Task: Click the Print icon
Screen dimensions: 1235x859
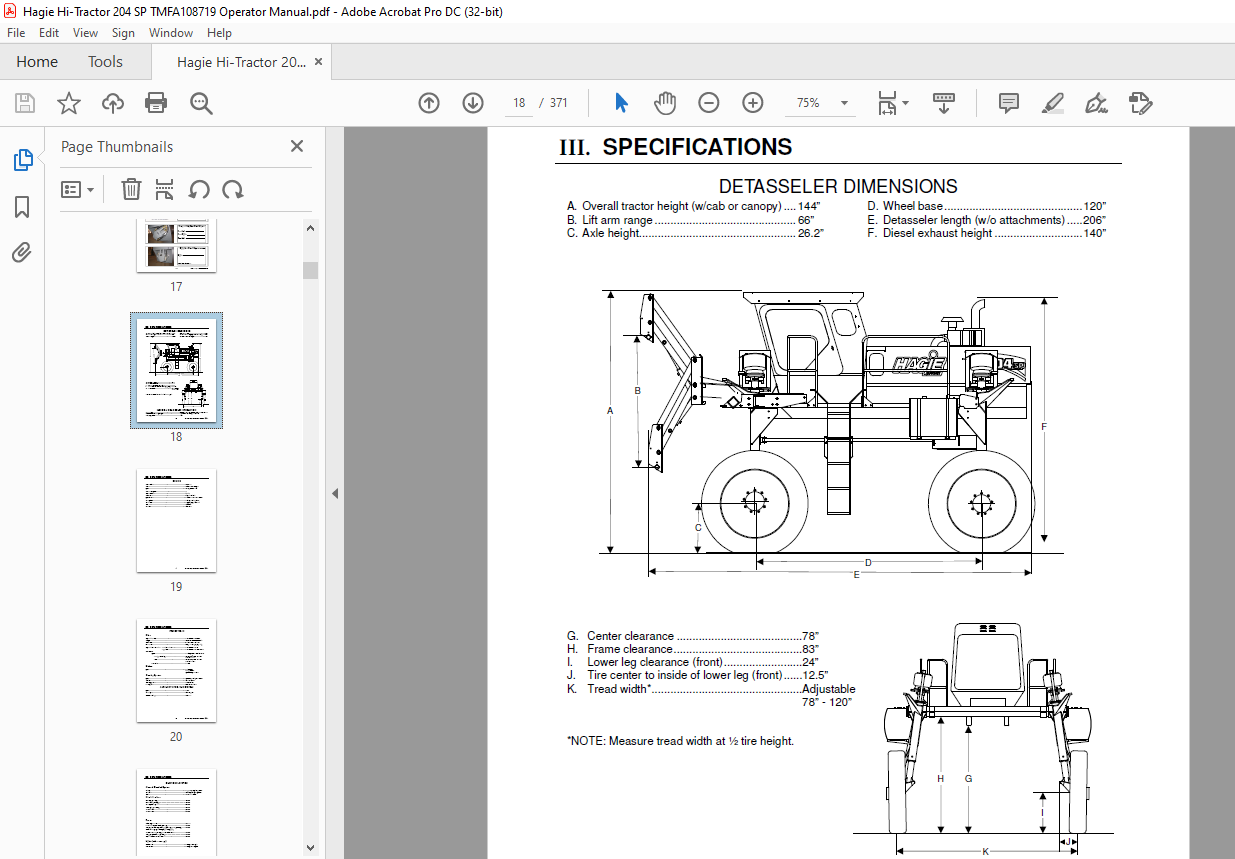Action: [156, 103]
